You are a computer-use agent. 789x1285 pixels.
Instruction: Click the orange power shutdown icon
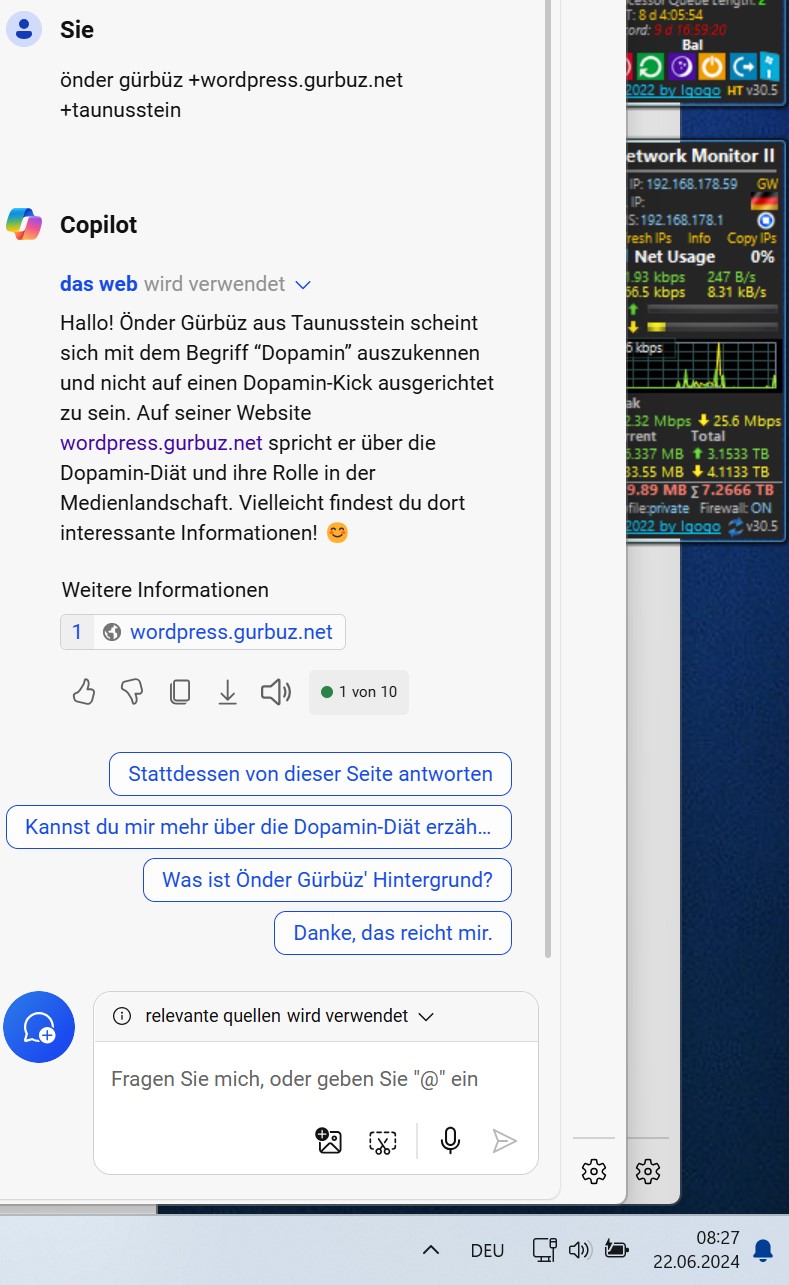[711, 67]
